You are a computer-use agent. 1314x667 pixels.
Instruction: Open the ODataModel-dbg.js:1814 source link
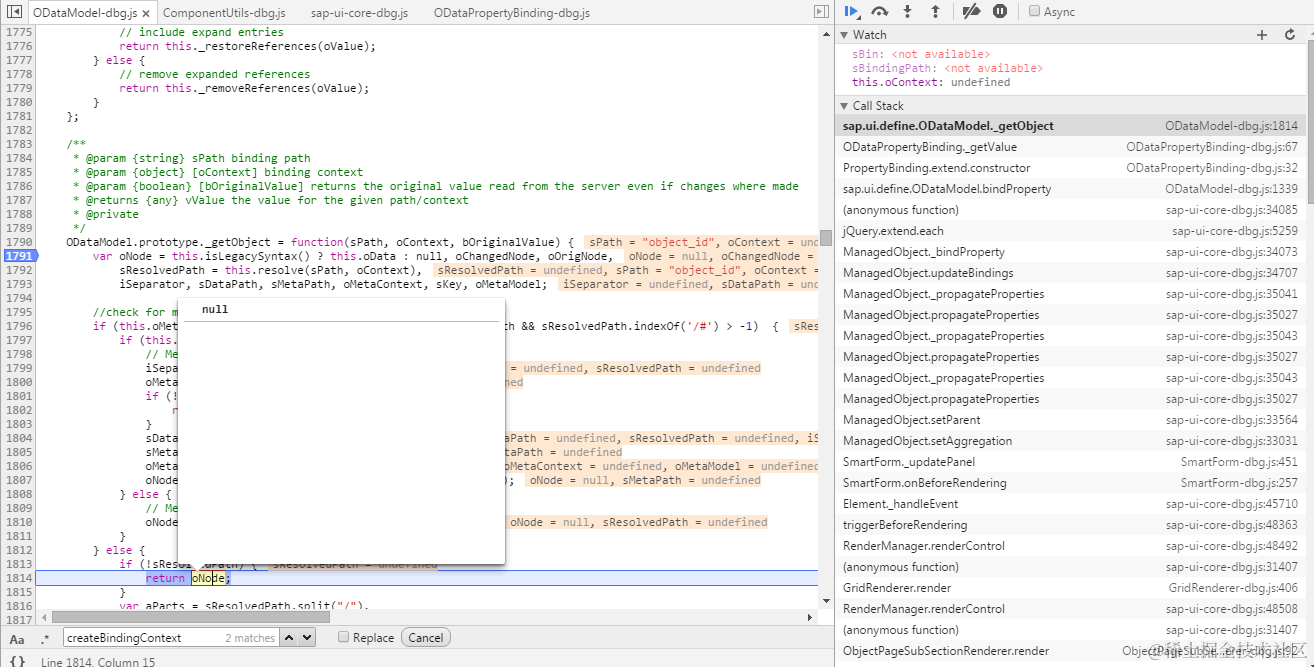click(1231, 126)
